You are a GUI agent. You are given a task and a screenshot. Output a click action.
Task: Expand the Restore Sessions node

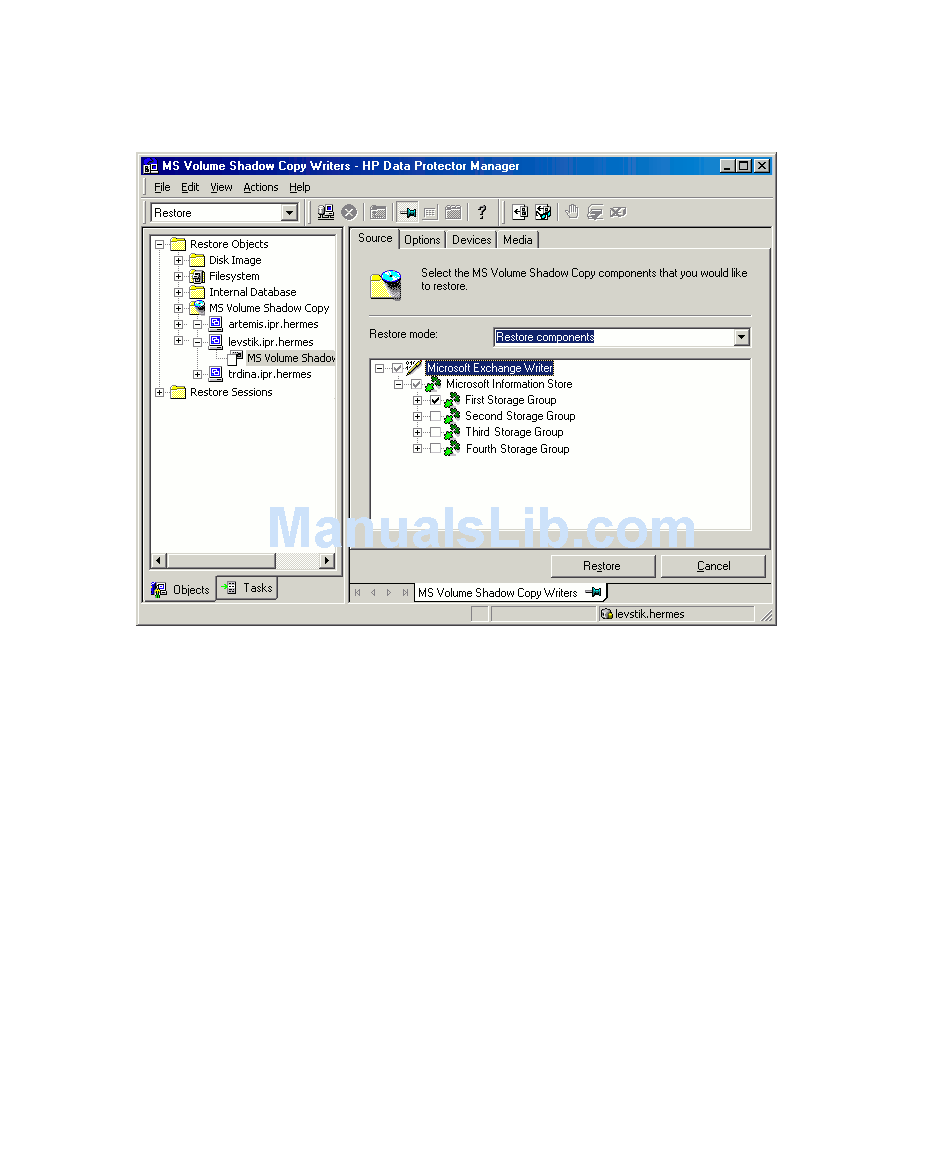(x=159, y=392)
